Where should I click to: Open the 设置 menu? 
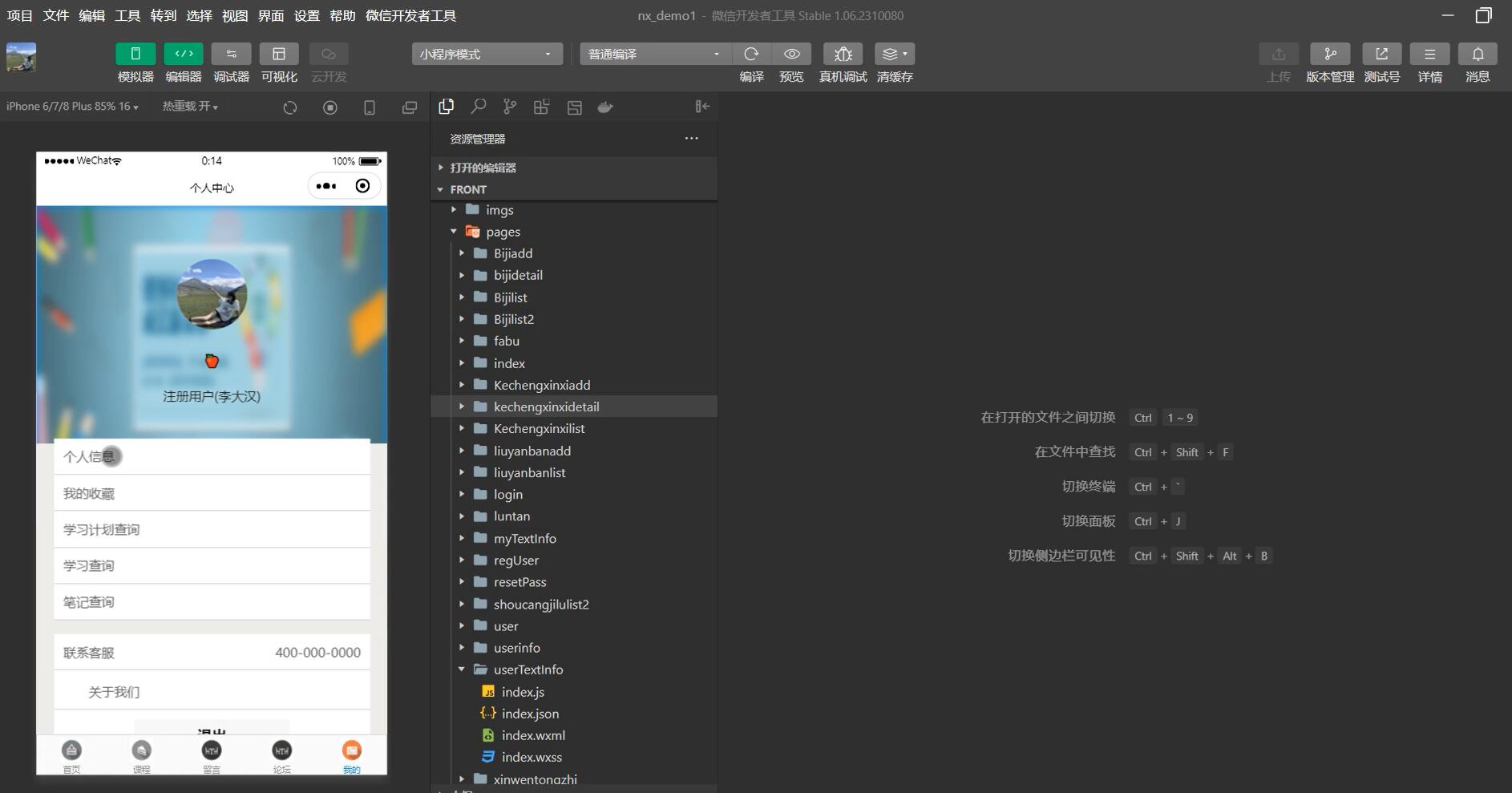coord(306,15)
